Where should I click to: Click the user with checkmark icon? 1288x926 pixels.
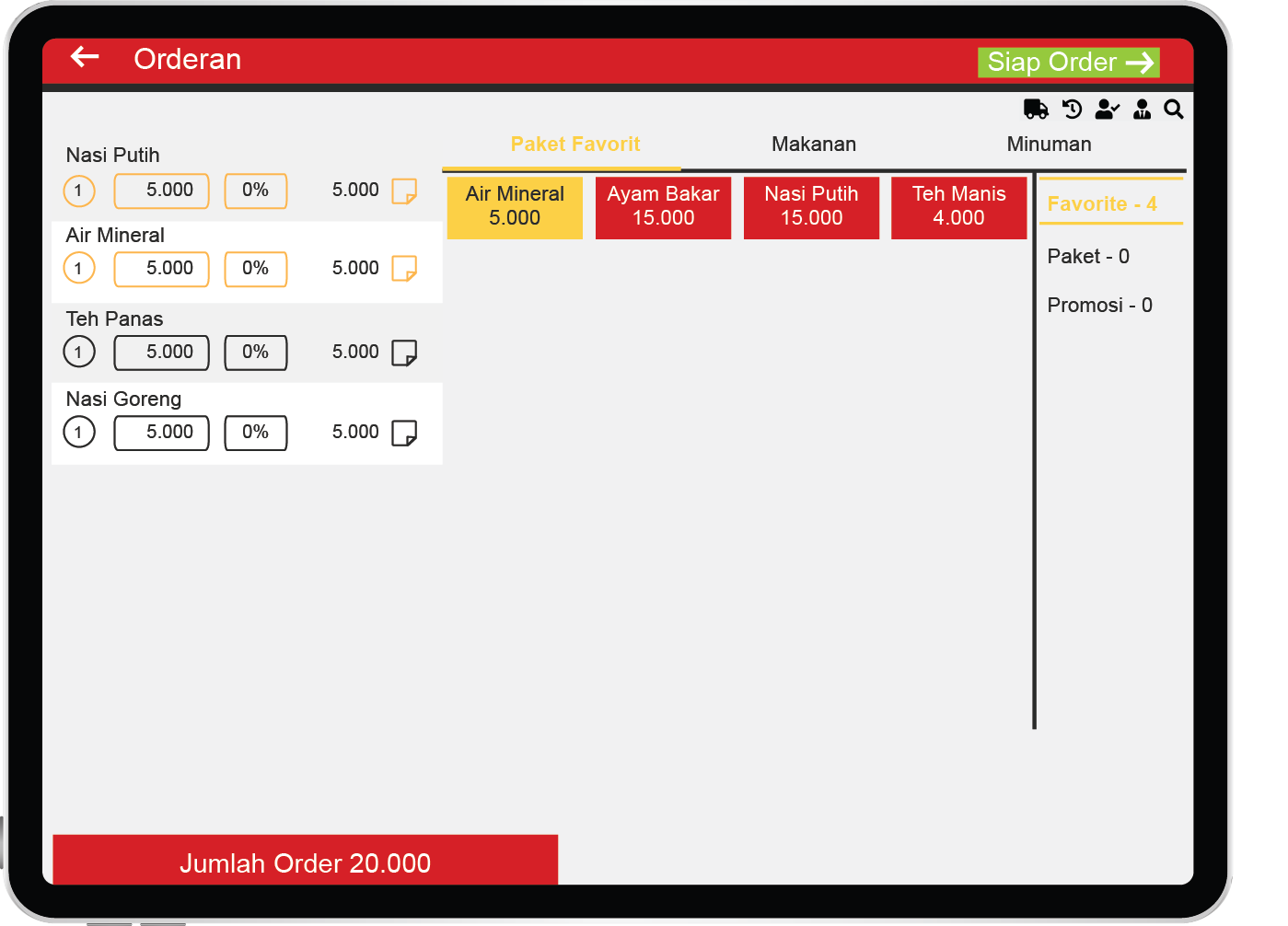(x=1107, y=110)
